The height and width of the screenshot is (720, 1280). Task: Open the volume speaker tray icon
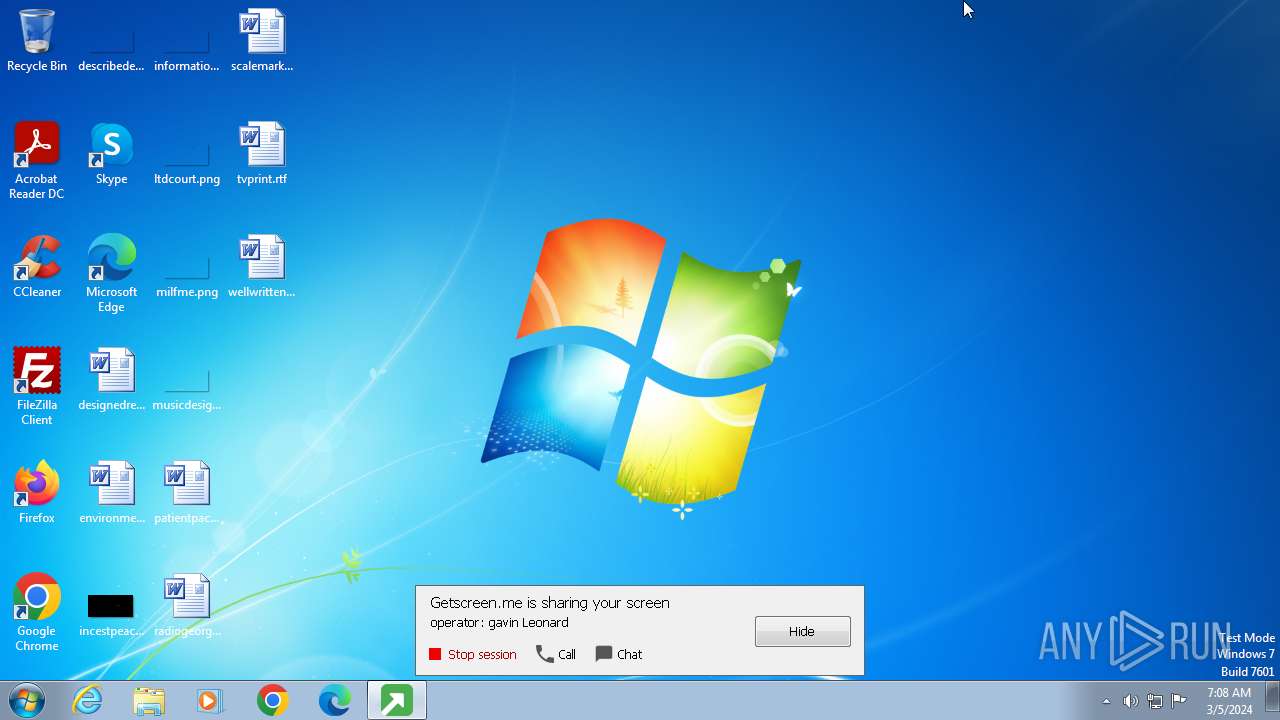pos(1130,701)
